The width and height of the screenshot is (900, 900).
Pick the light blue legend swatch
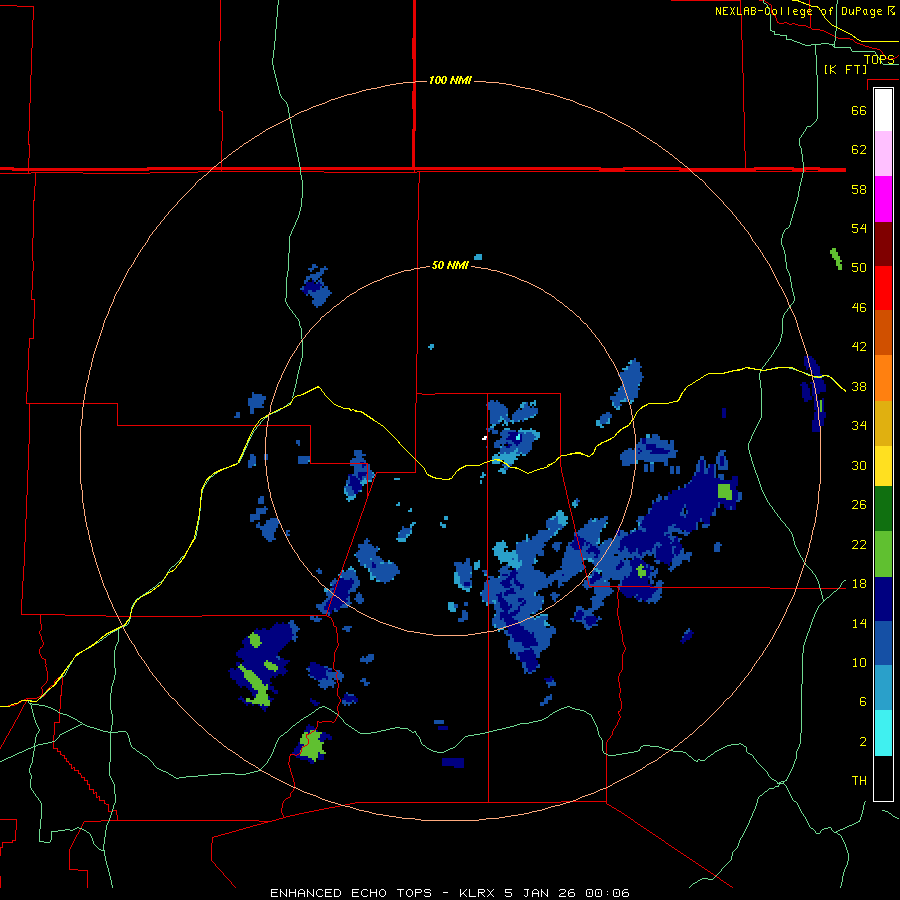tap(883, 688)
